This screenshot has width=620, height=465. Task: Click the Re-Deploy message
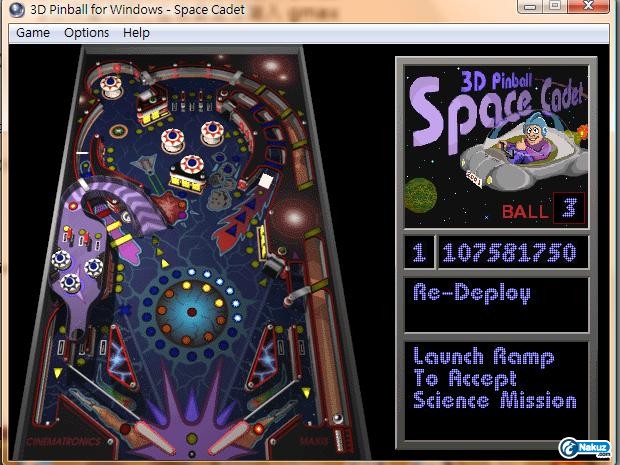[x=472, y=294]
